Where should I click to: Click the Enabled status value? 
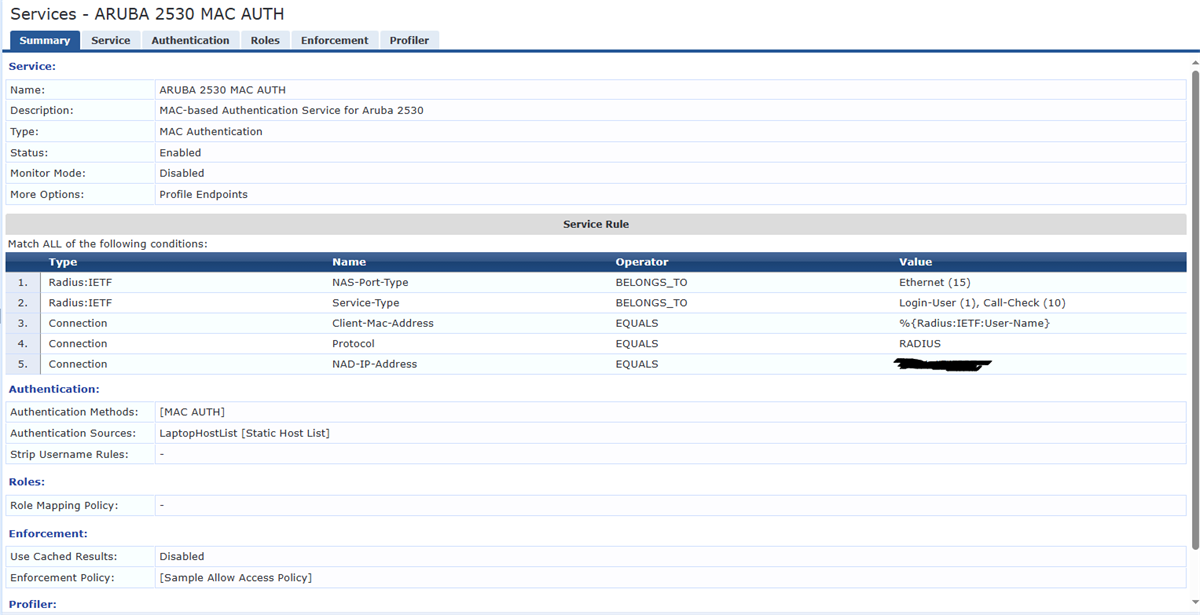[180, 153]
